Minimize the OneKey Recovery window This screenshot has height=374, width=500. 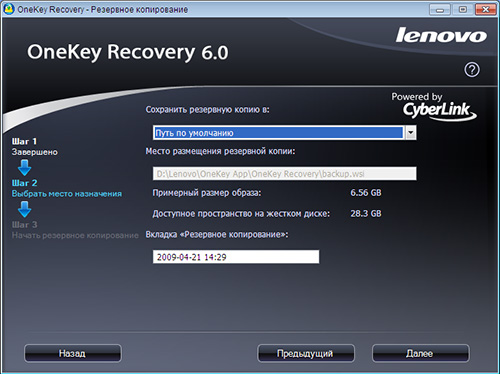coord(440,10)
